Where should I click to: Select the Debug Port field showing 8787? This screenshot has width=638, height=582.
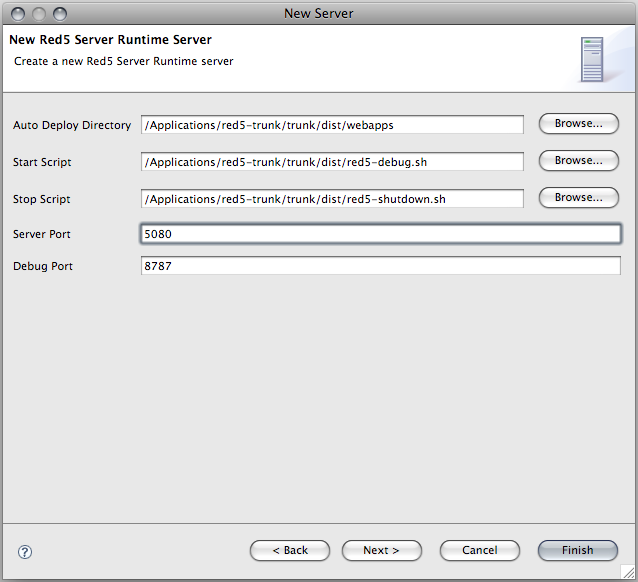(380, 265)
